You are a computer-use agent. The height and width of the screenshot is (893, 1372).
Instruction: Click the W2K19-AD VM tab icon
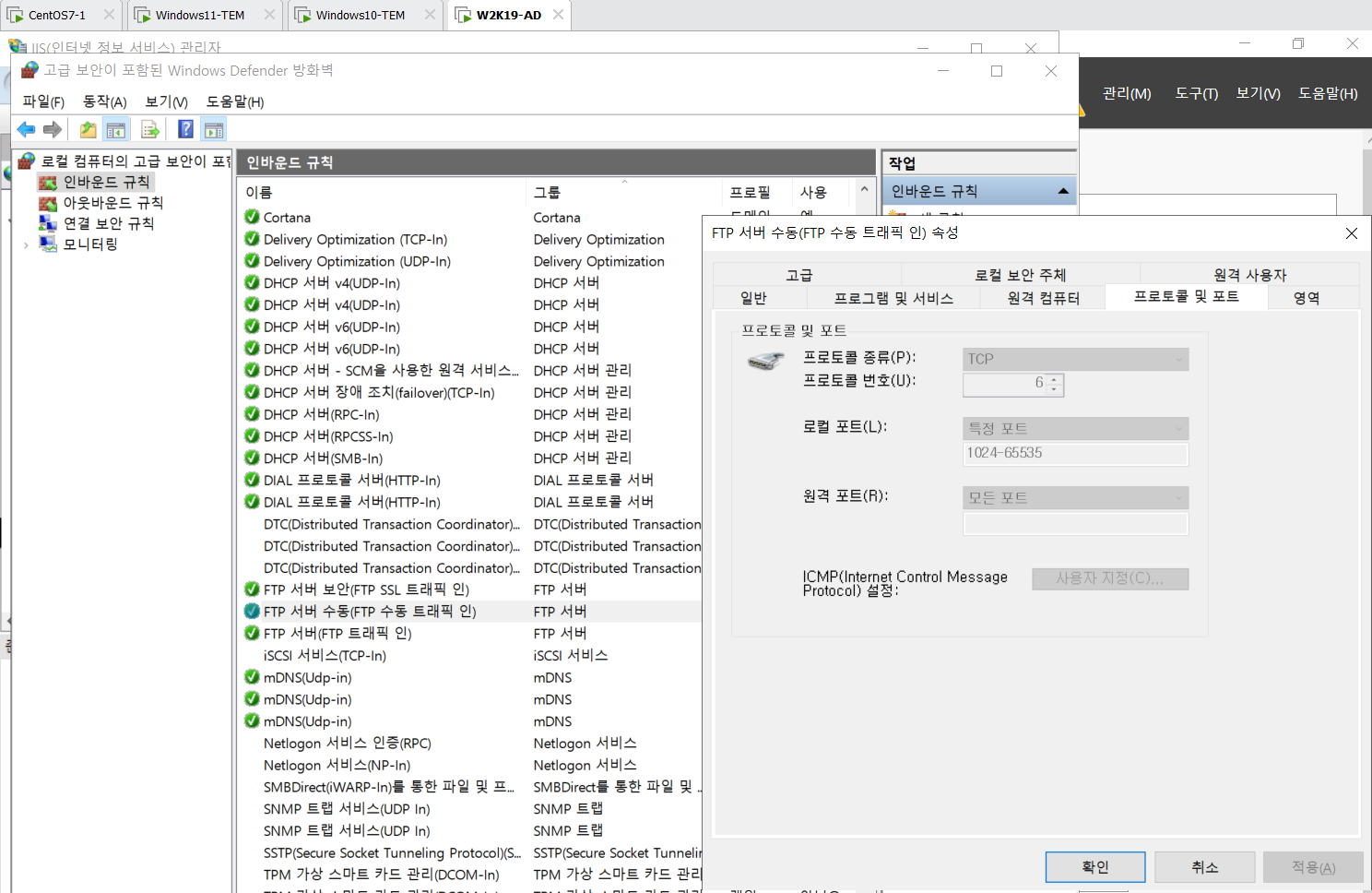click(463, 15)
